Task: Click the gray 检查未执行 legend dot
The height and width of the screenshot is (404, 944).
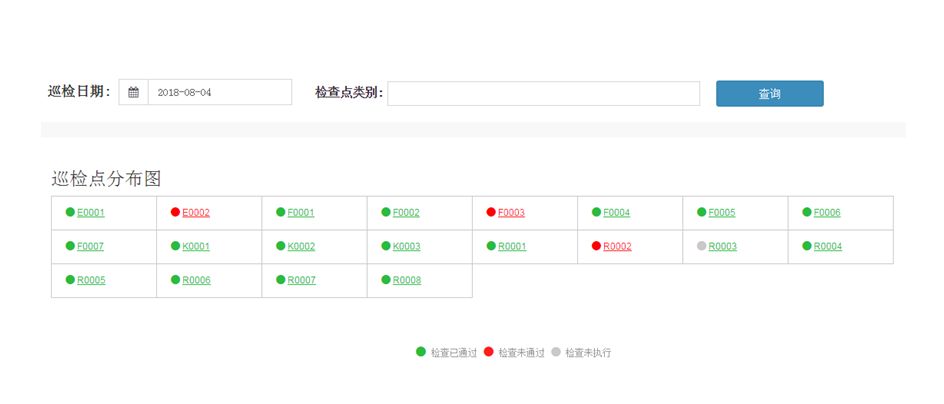Action: click(x=555, y=352)
